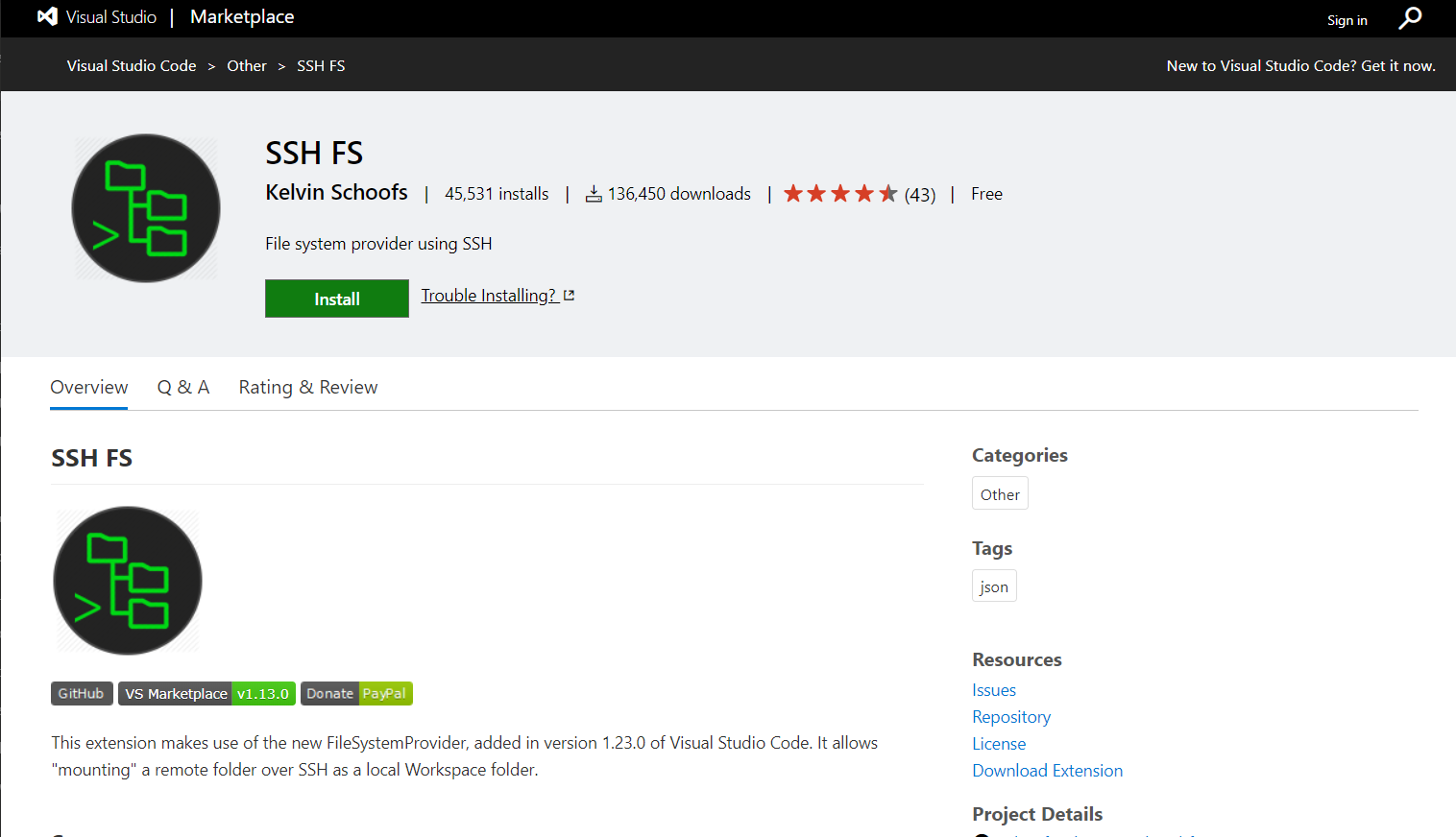Click the external link icon after Trouble Installing
1456x837 pixels.
click(x=569, y=296)
